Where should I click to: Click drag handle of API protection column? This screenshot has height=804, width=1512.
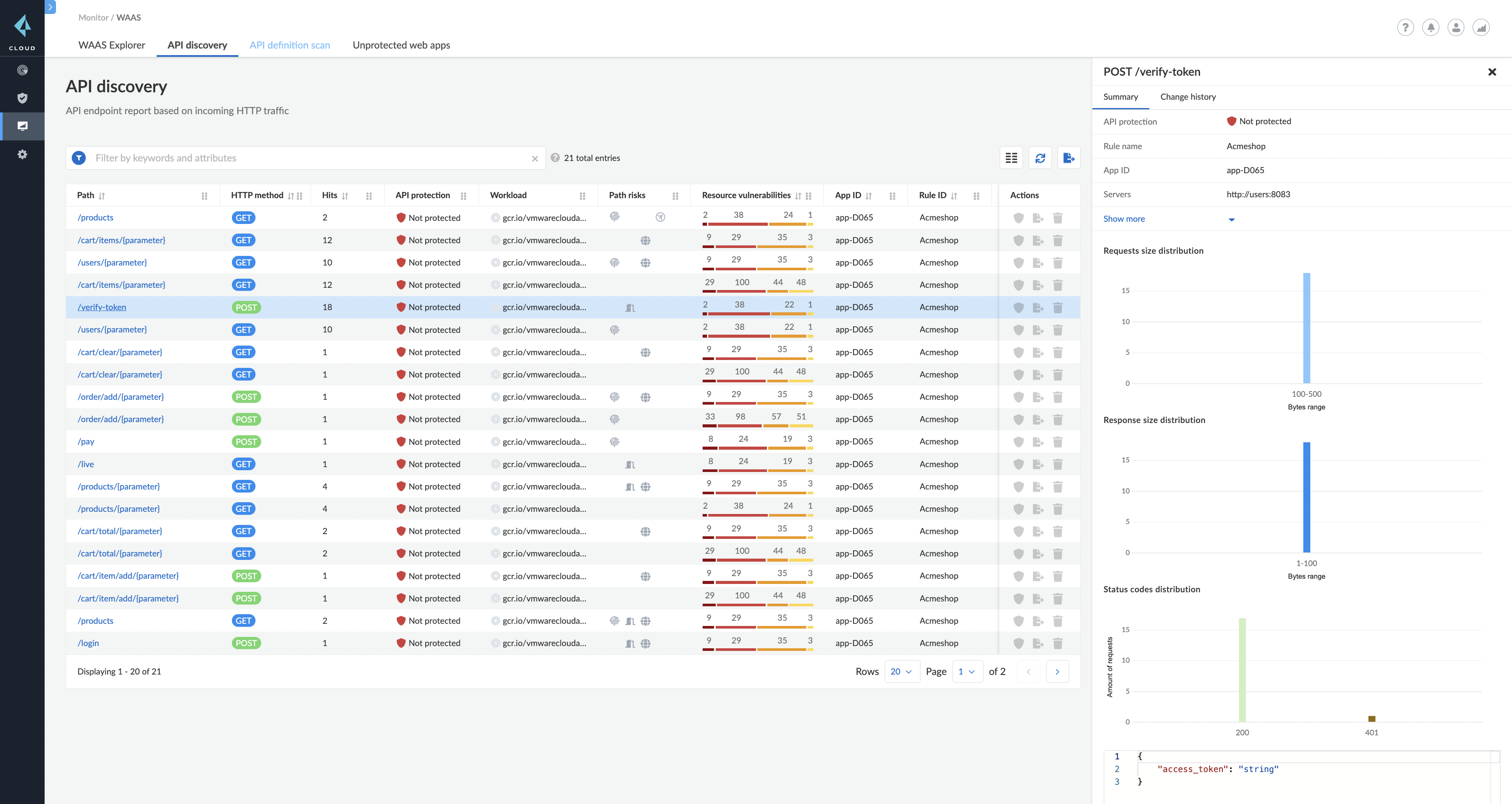tap(463, 196)
